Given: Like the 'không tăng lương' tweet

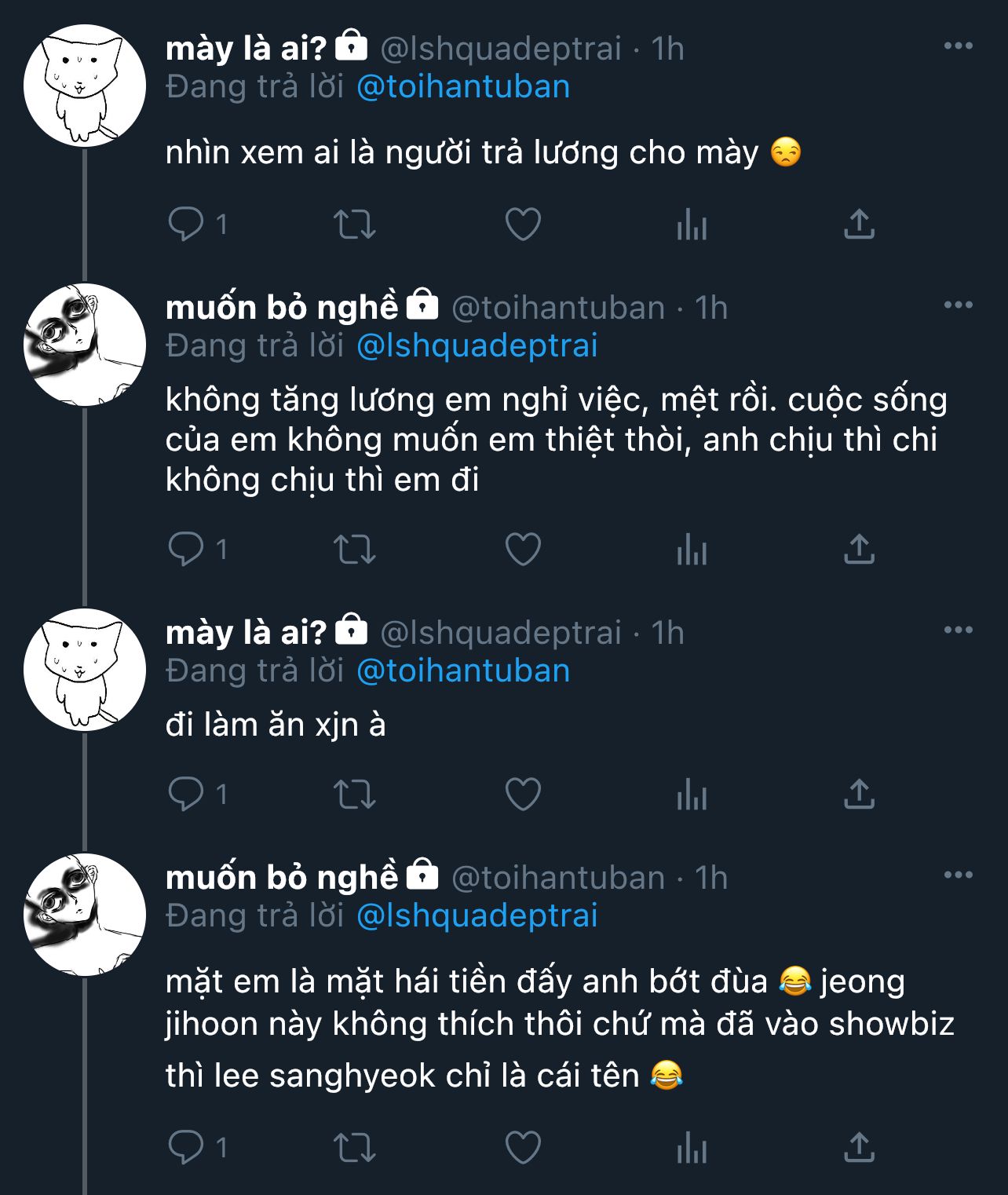Looking at the screenshot, I should (523, 549).
